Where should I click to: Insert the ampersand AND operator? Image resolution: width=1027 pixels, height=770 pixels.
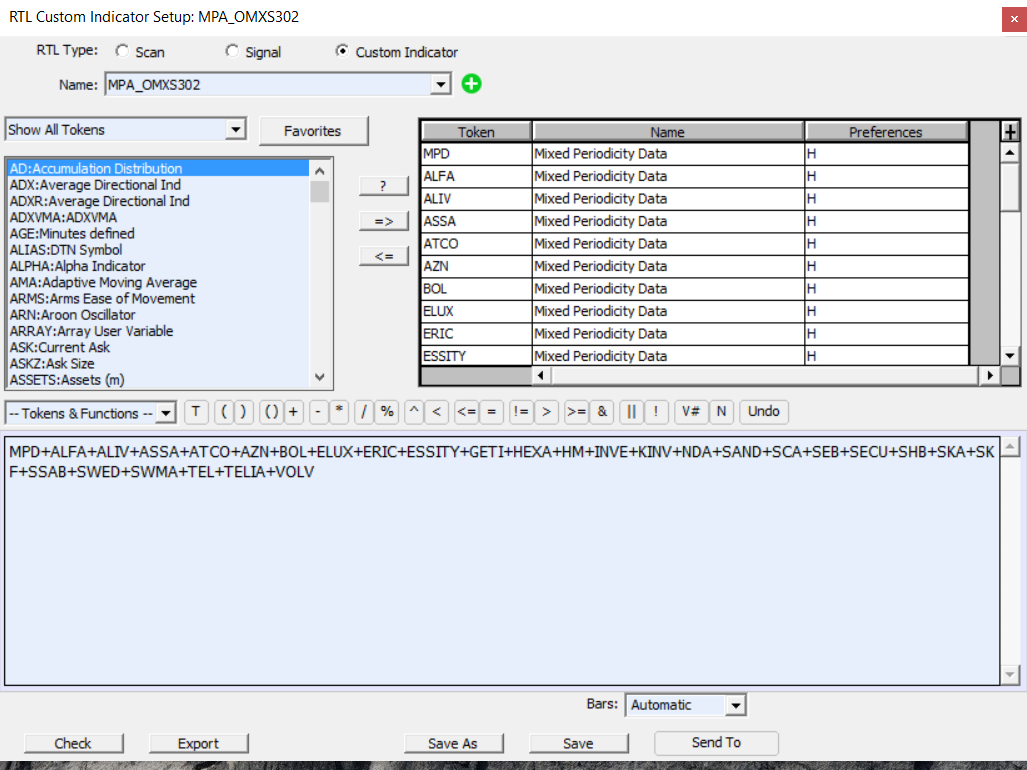[x=602, y=412]
